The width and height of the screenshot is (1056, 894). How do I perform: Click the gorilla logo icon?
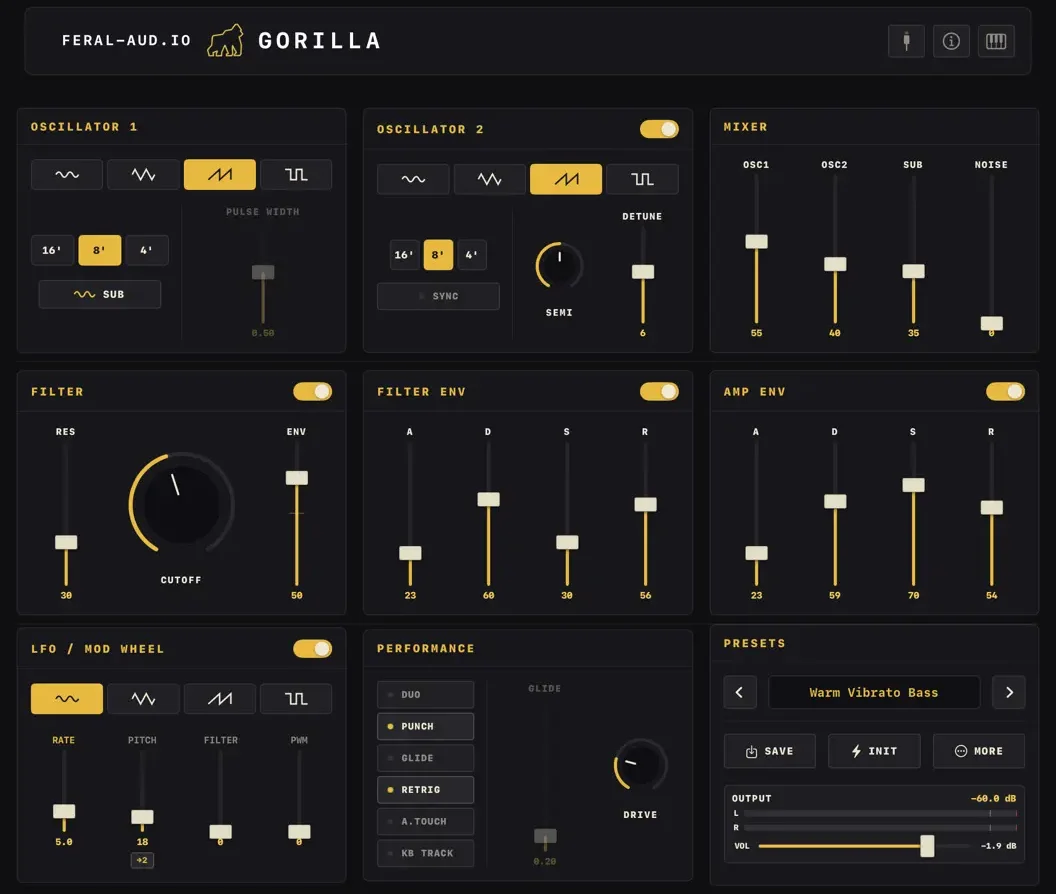(225, 40)
